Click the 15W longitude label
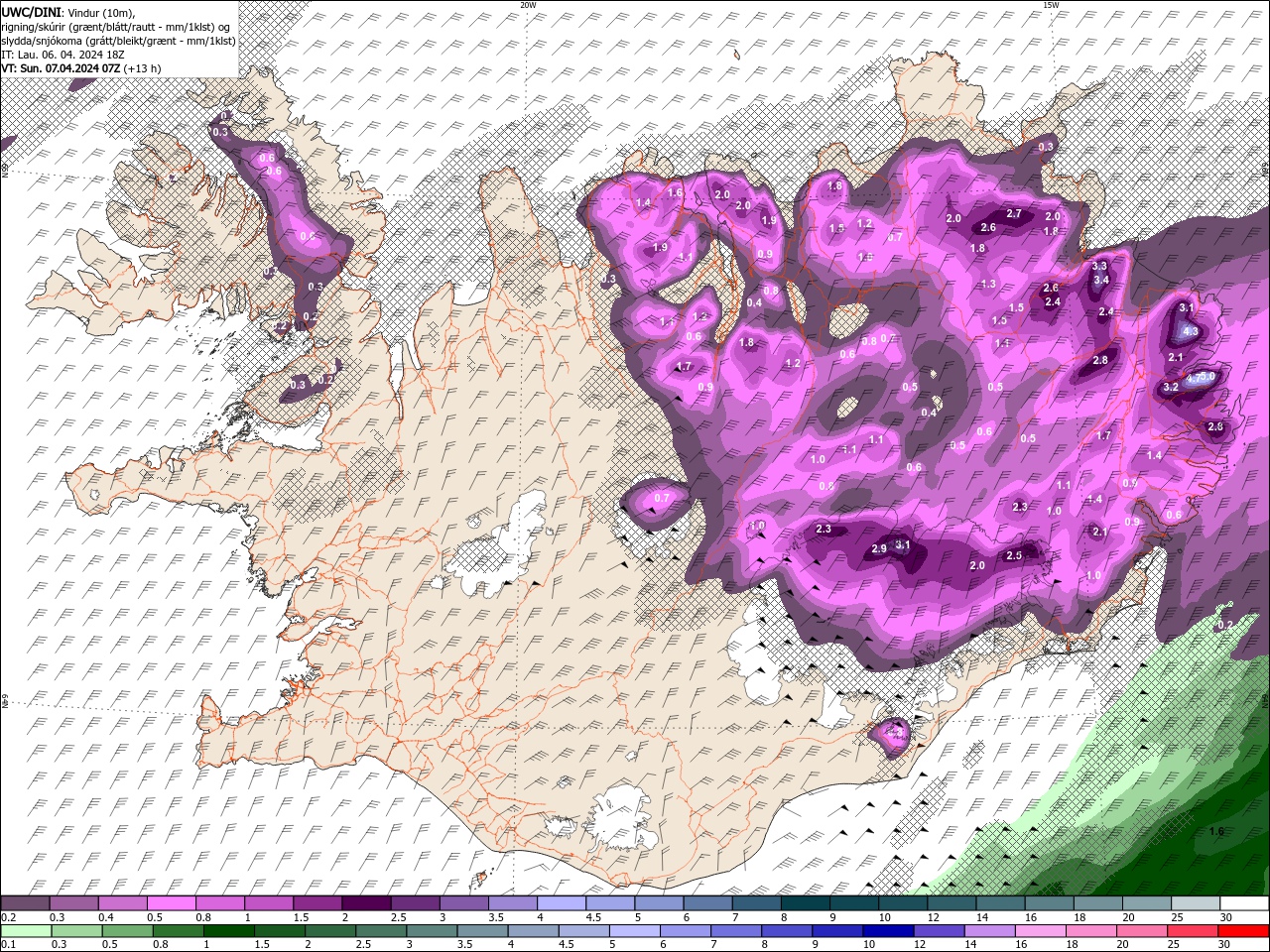The width and height of the screenshot is (1270, 952). 1051,5
